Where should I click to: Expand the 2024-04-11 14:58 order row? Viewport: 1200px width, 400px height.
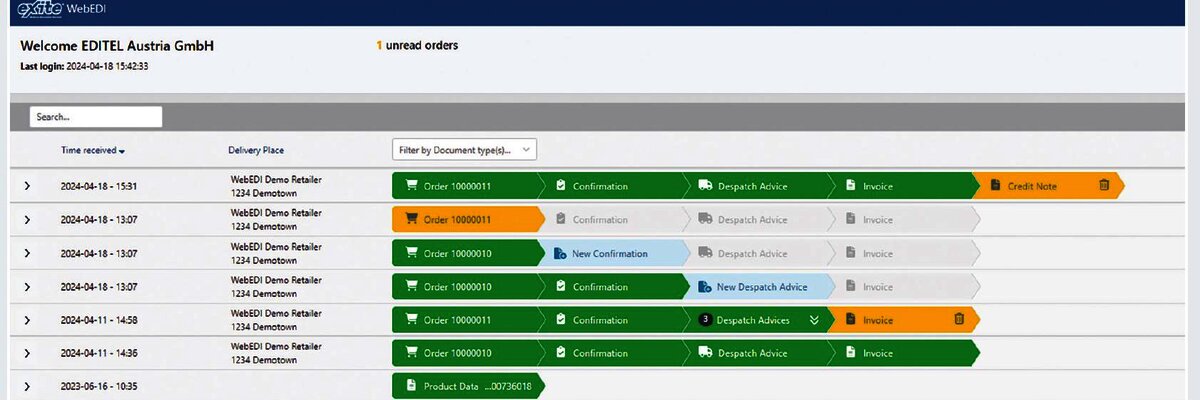pos(27,320)
